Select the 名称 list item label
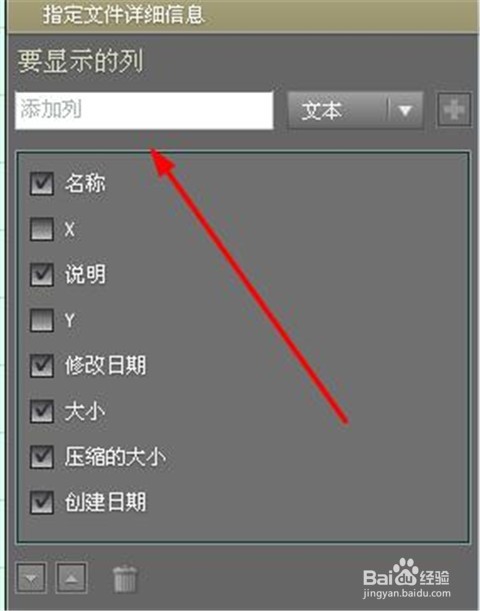 click(x=85, y=183)
